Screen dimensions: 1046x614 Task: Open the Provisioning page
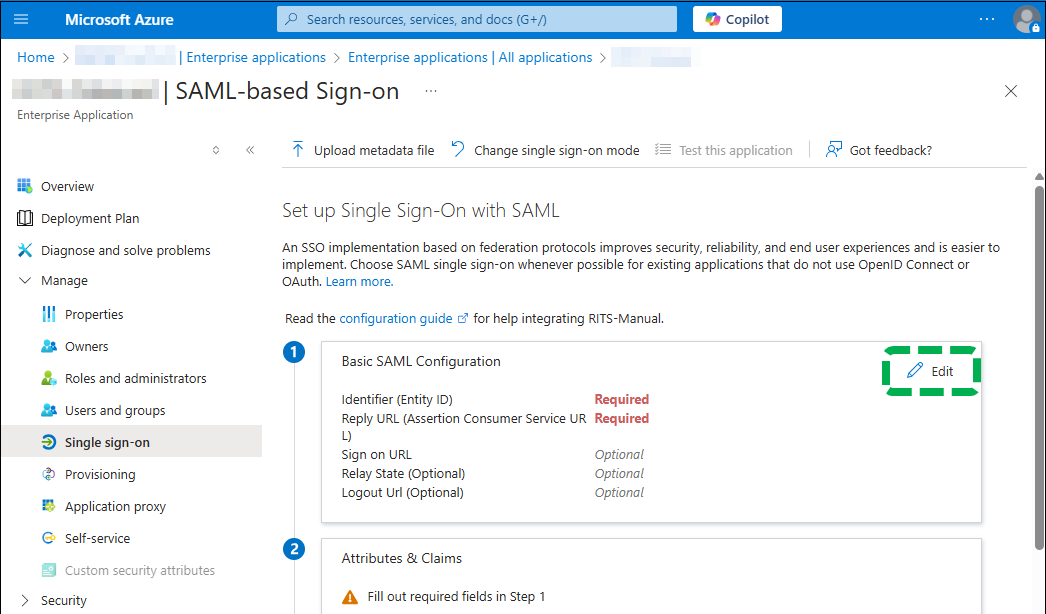(100, 474)
